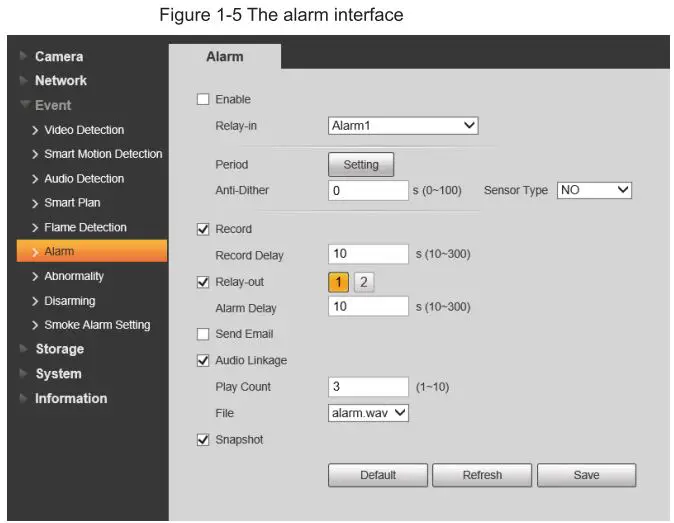Uncheck the Snapshot option
Screen dimensions: 674x523
203,439
